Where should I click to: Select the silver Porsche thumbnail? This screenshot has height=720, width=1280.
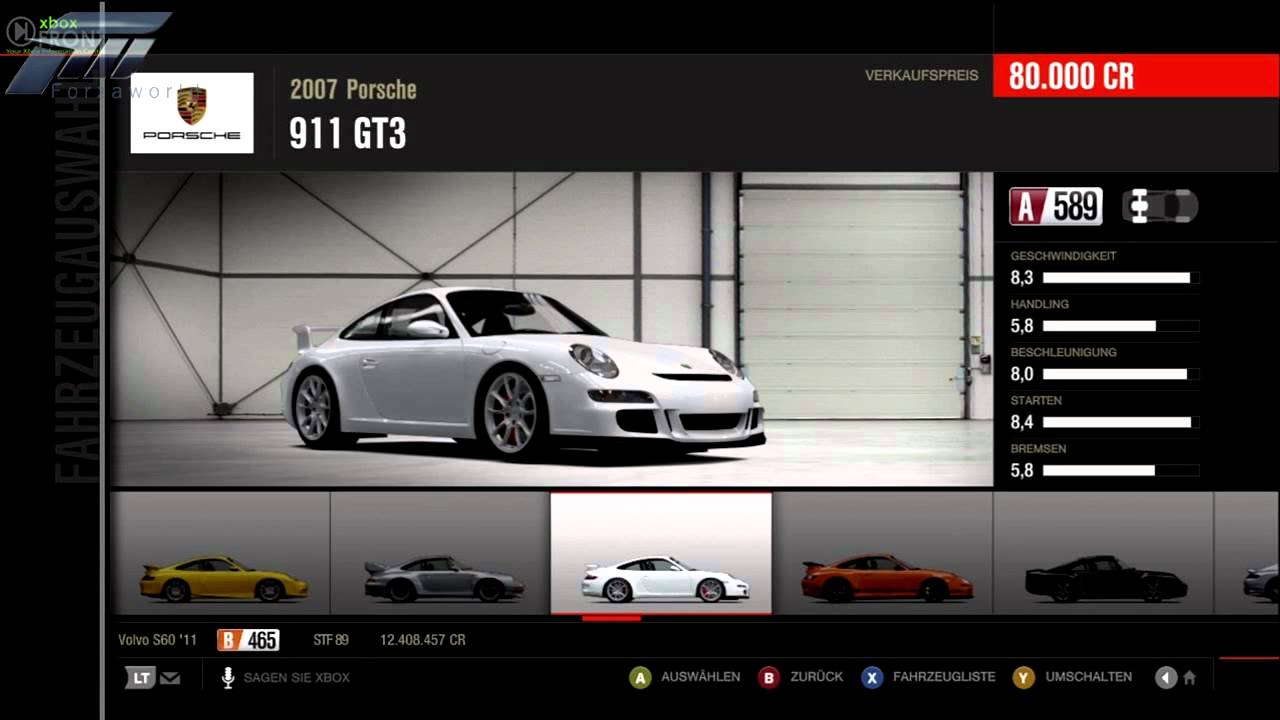coord(440,553)
